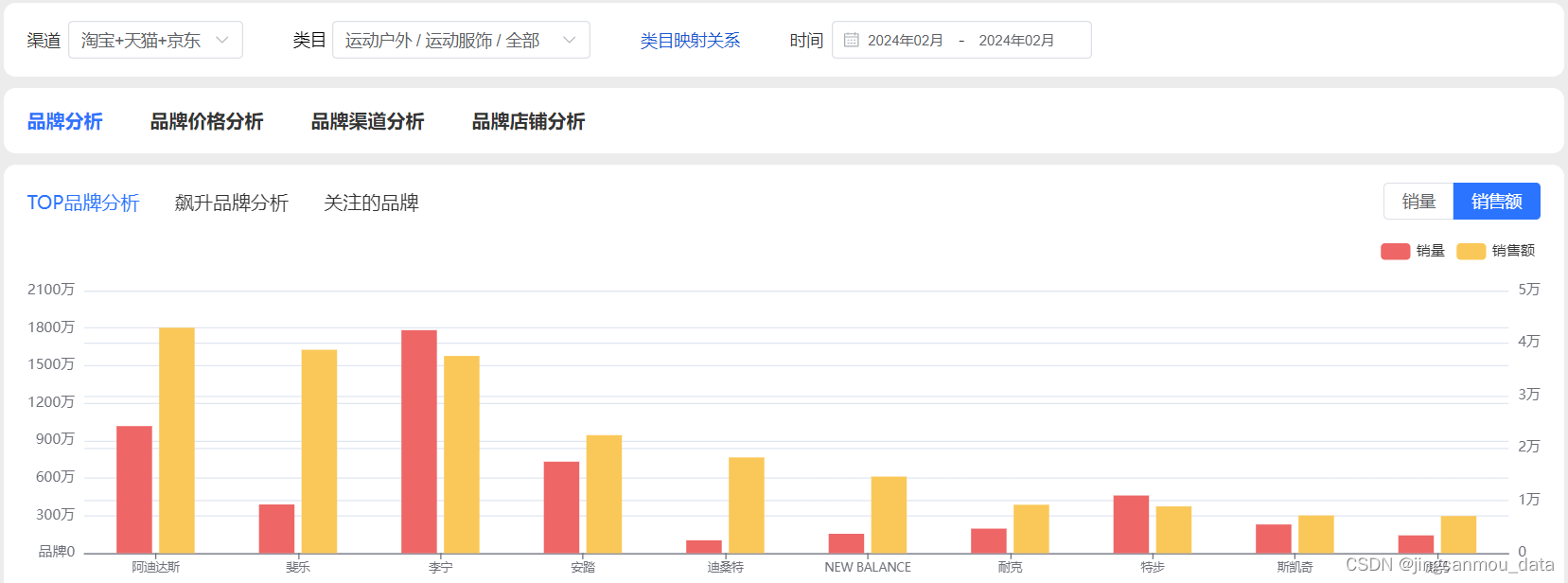Click the 2100万 left axis value

pyautogui.click(x=51, y=290)
